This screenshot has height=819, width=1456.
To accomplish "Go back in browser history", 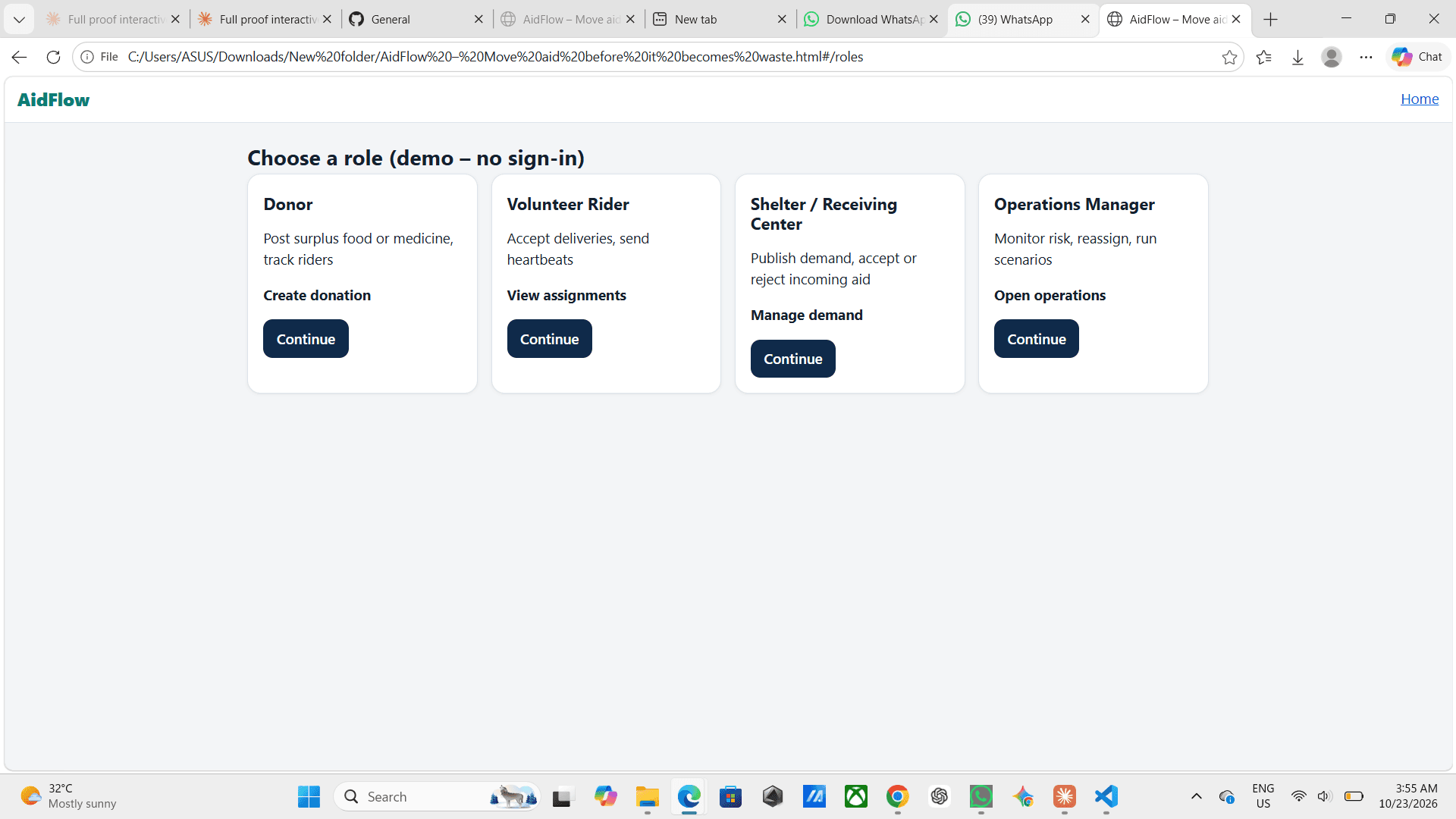I will (x=19, y=57).
